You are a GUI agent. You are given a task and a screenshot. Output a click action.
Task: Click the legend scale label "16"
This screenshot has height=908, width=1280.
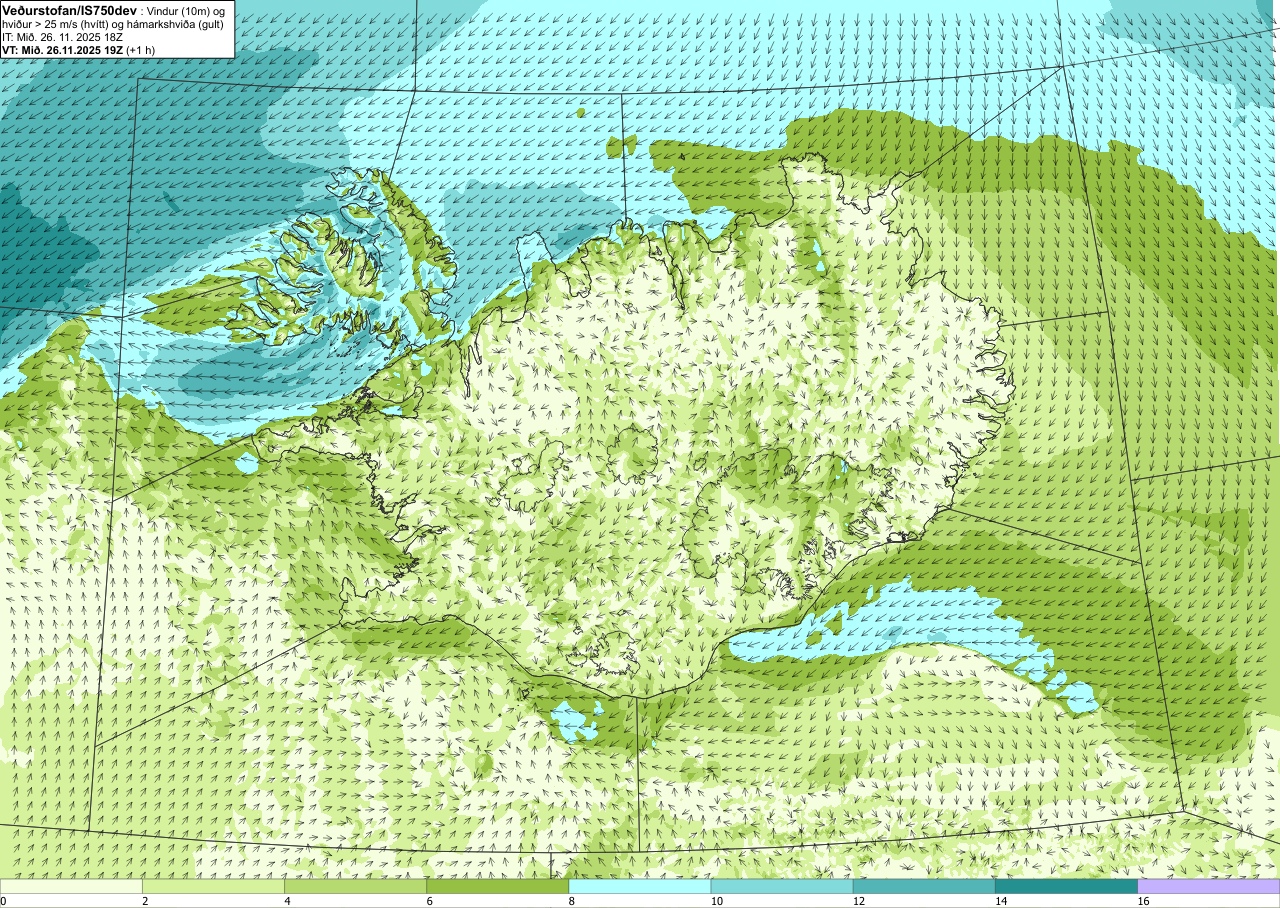(x=1143, y=901)
